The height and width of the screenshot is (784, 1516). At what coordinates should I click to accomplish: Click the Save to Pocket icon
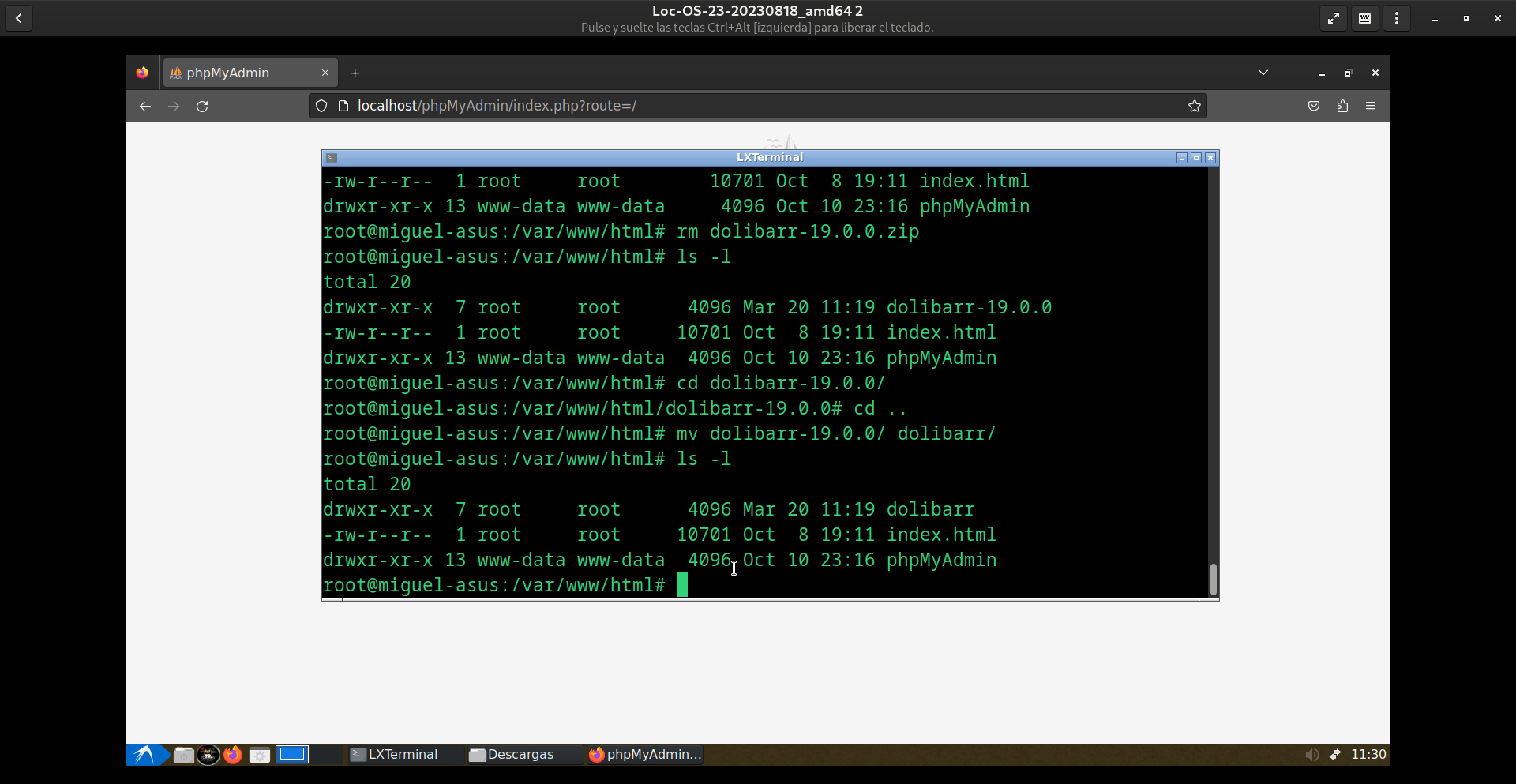pyautogui.click(x=1314, y=107)
